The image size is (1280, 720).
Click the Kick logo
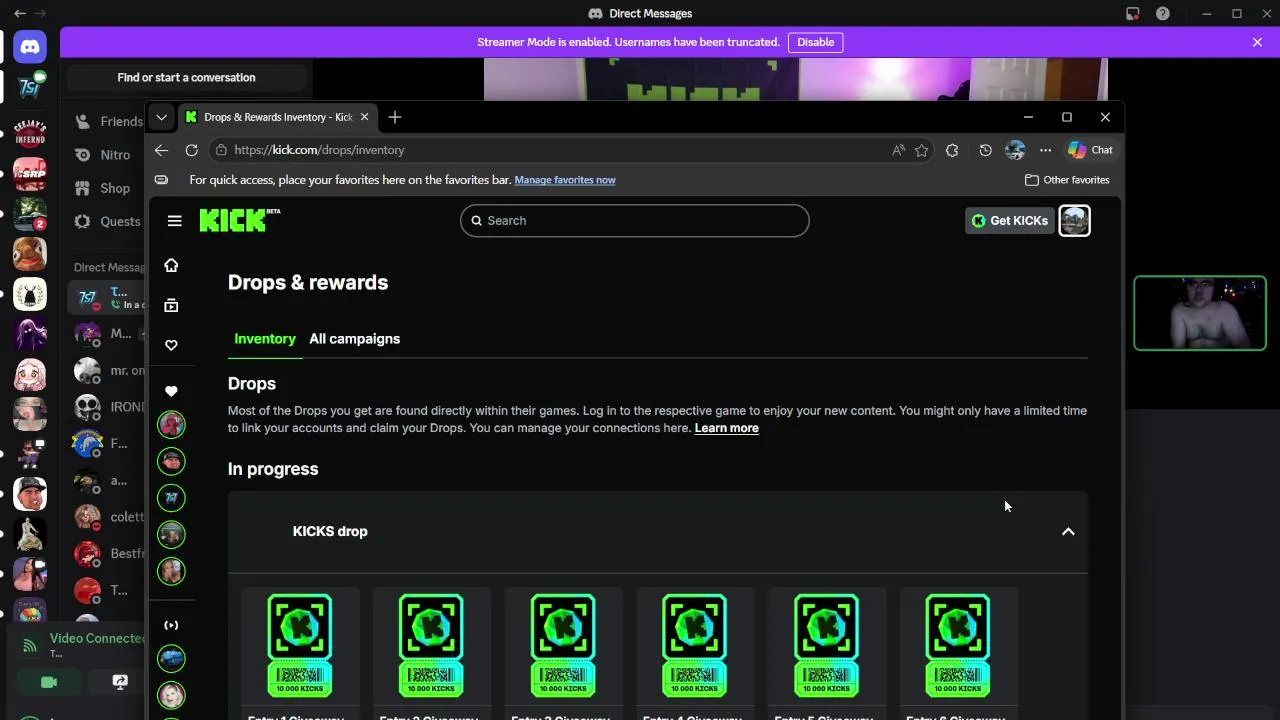[x=239, y=220]
